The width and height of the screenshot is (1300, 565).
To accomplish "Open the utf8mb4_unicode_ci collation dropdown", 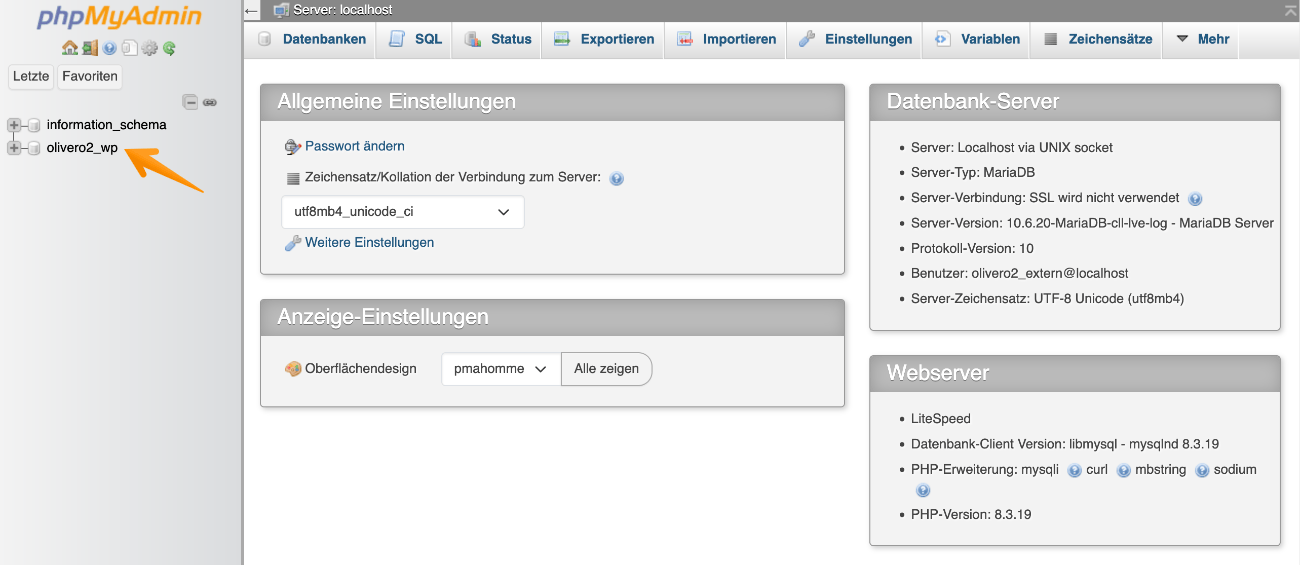I will 403,212.
